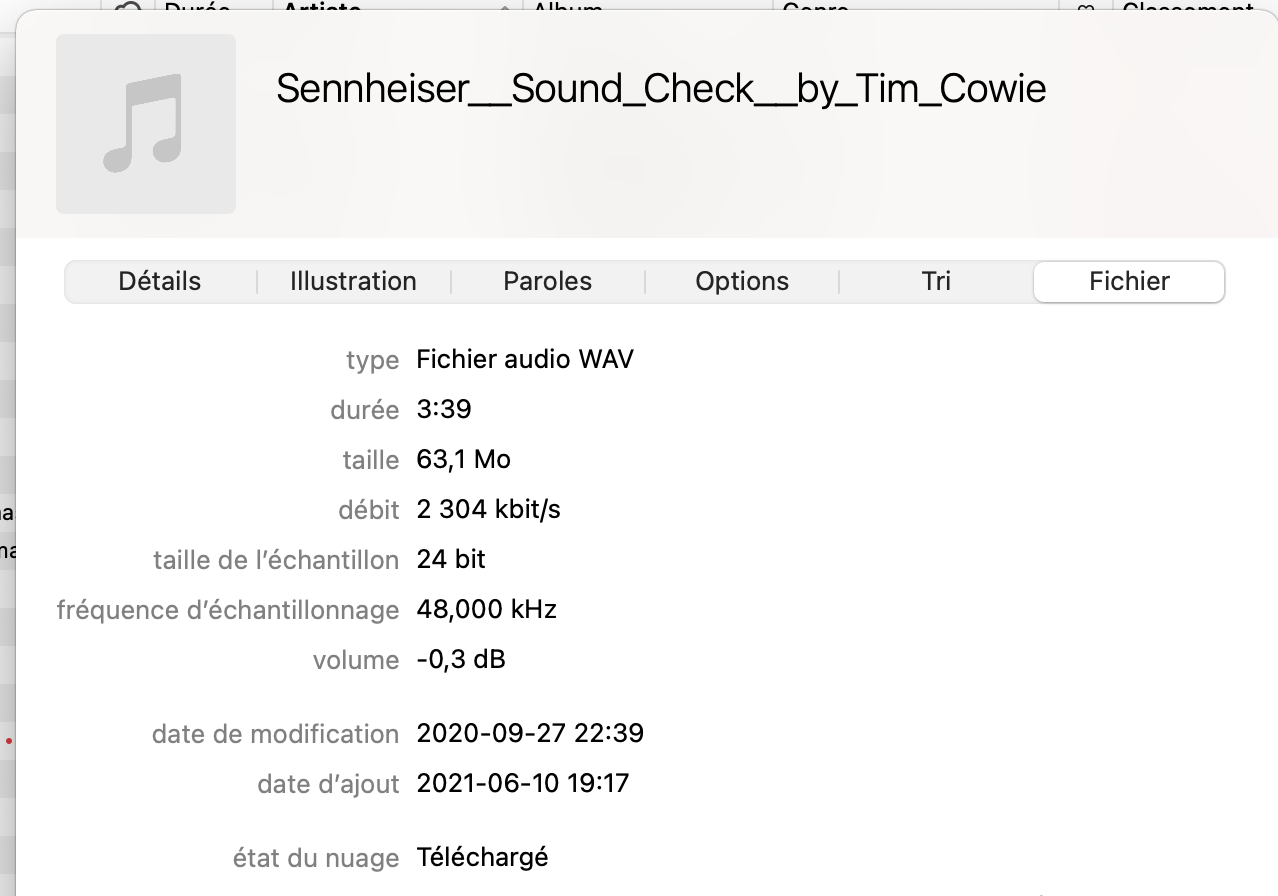
Task: Click the Sennheiser Sound Check song title
Action: pos(661,90)
